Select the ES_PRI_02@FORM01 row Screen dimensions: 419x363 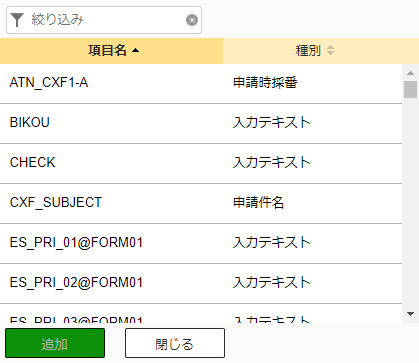201,283
